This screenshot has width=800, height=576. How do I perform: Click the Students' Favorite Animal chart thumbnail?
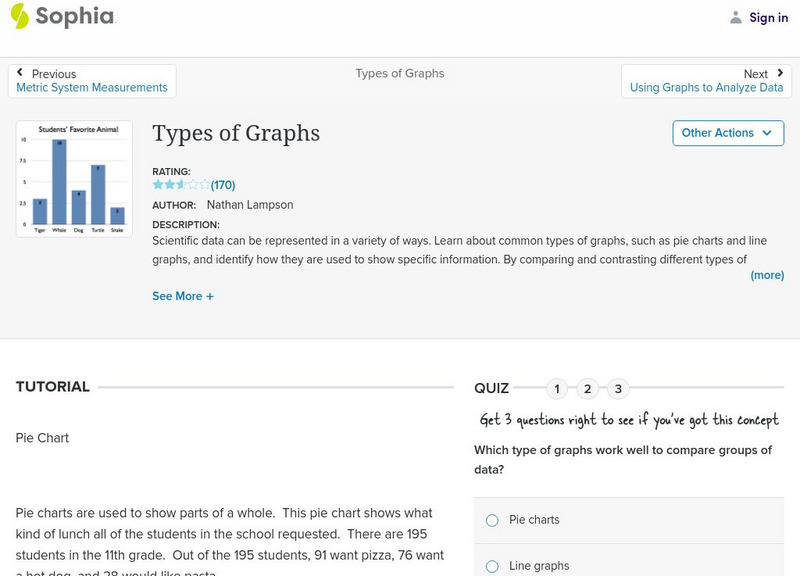click(74, 179)
